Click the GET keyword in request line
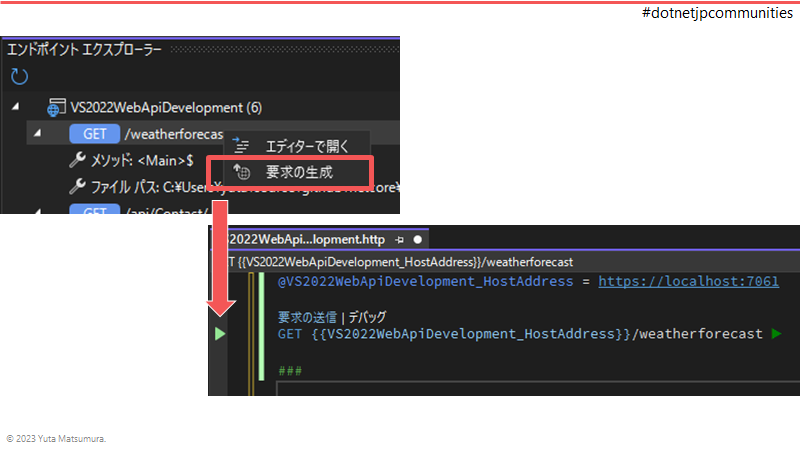The width and height of the screenshot is (800, 450). (289, 334)
